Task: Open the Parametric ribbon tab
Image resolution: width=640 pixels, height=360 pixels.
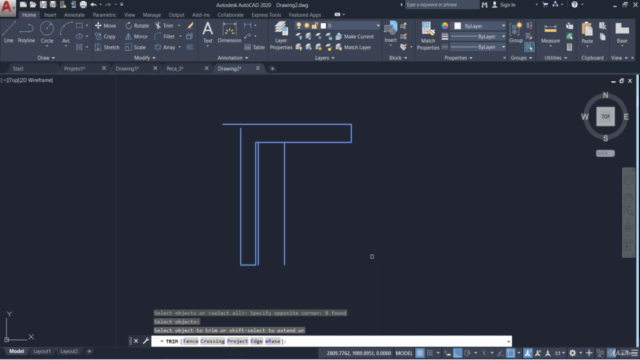Action: pyautogui.click(x=104, y=15)
